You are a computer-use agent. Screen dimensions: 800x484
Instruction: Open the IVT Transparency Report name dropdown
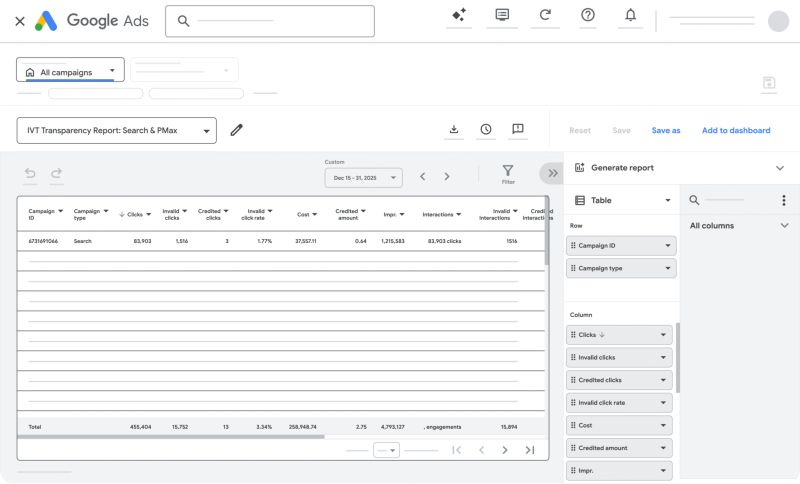pos(116,131)
